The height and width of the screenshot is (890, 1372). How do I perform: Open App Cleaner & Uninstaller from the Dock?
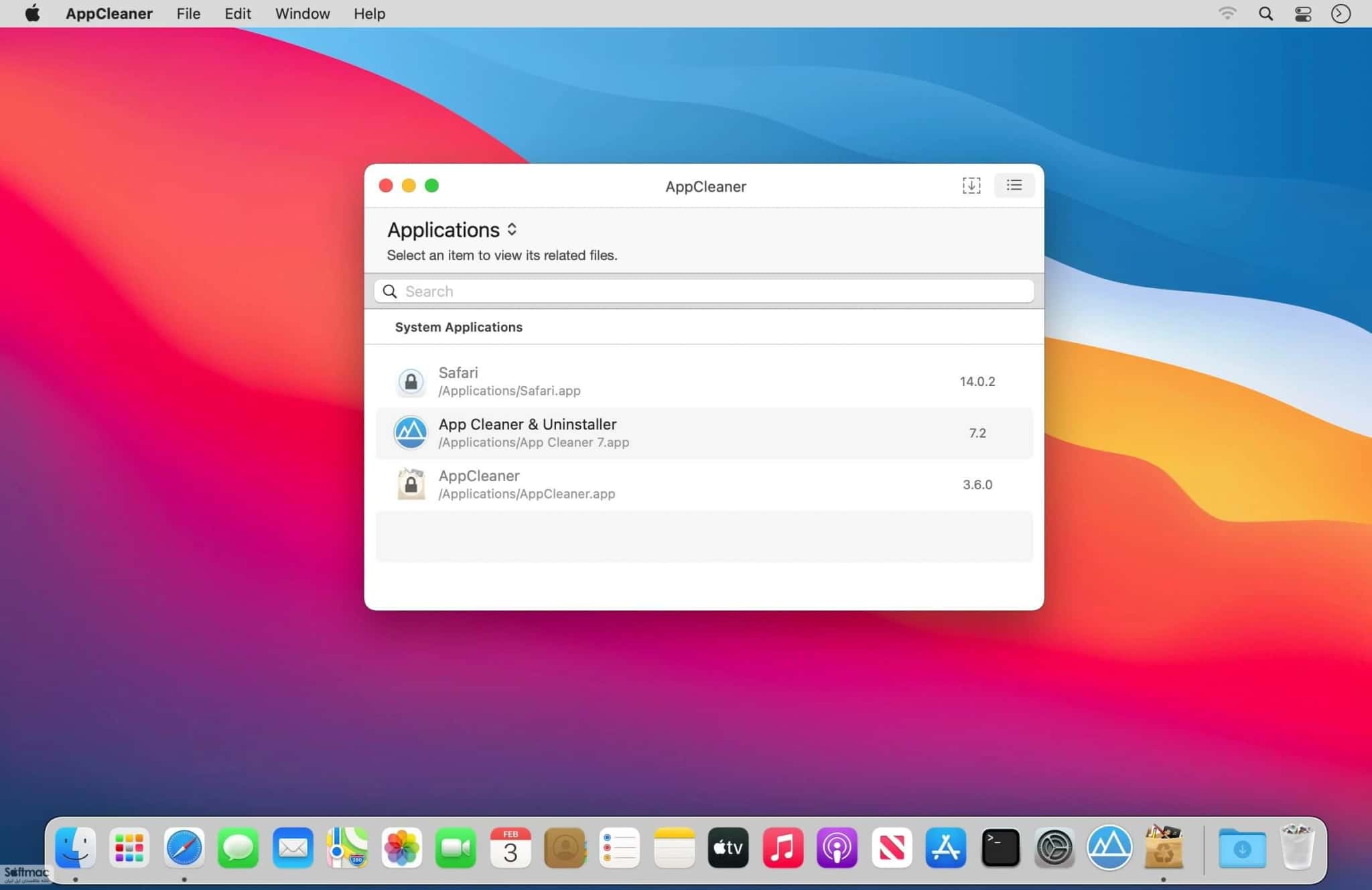1109,848
